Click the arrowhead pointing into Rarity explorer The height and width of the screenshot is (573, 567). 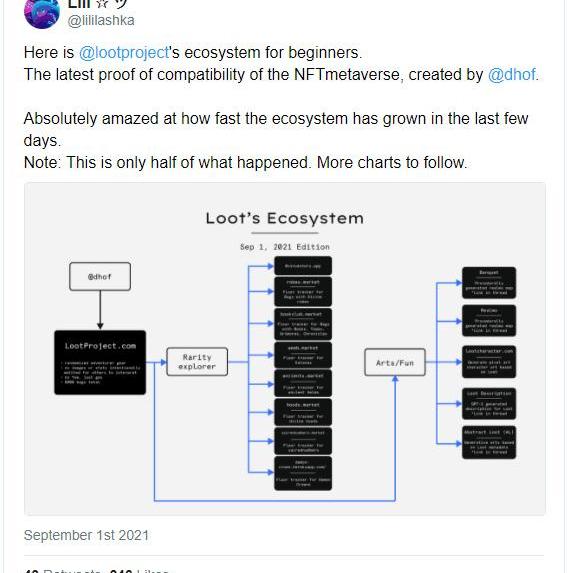pos(164,362)
